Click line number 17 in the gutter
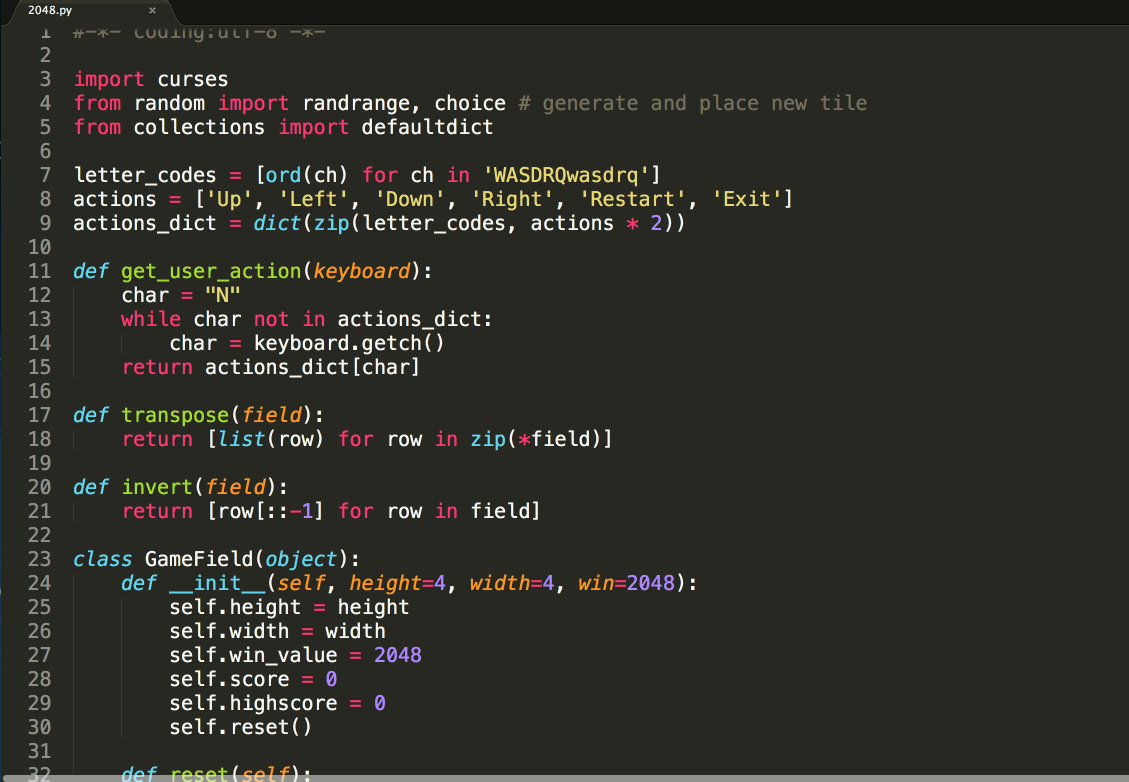This screenshot has width=1129, height=782. tap(39, 415)
